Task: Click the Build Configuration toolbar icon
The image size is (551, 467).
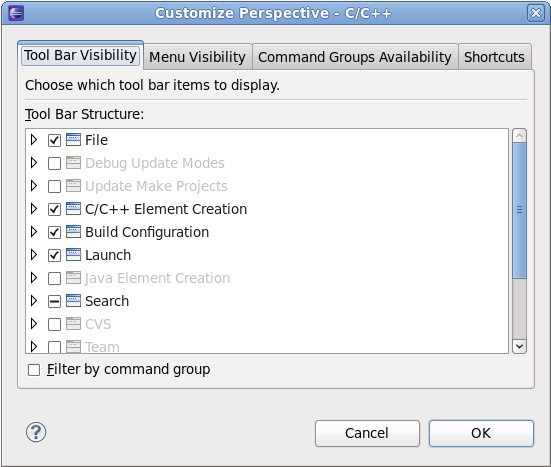Action: (73, 232)
